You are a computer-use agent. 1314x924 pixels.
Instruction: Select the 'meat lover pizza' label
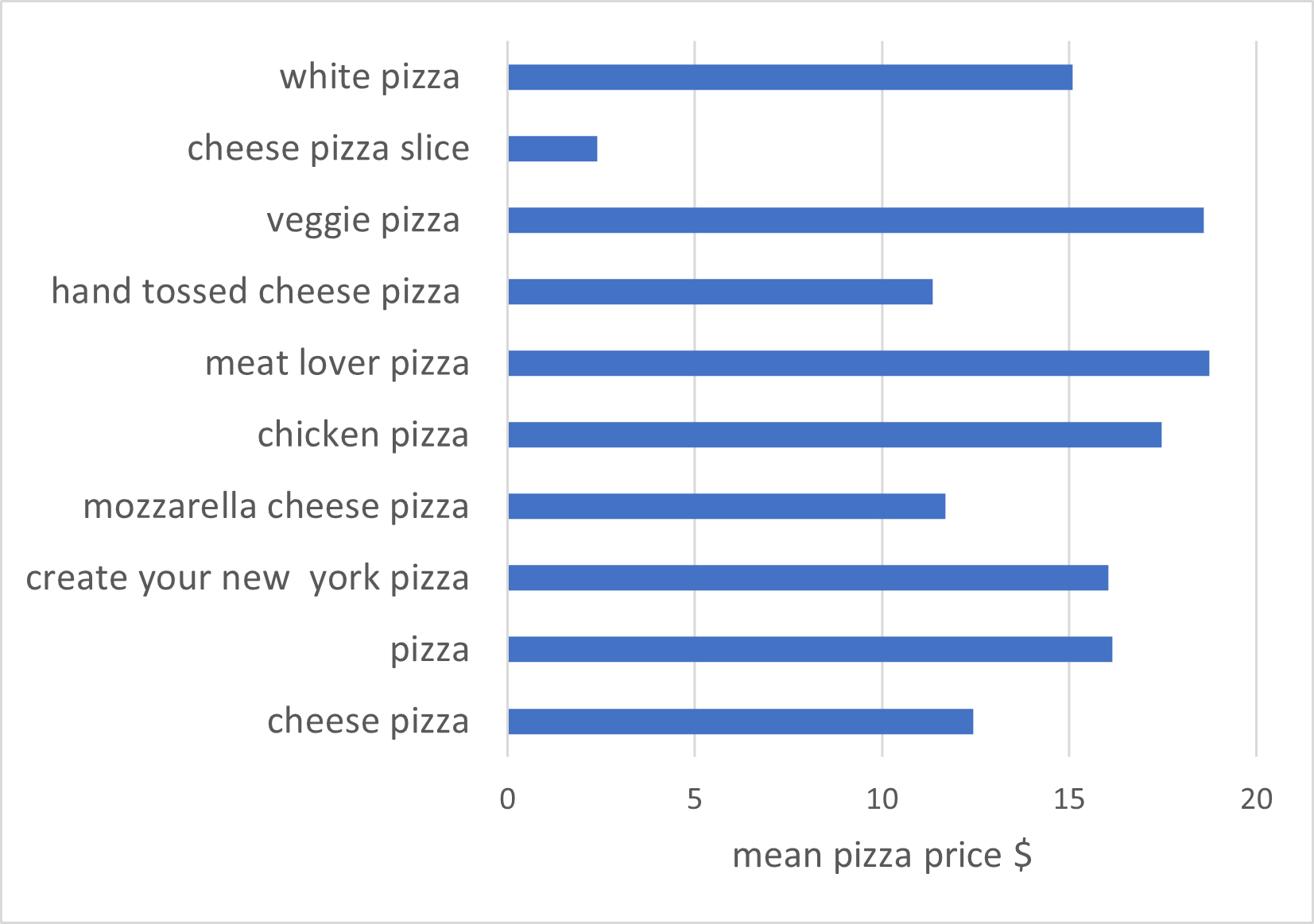337,364
